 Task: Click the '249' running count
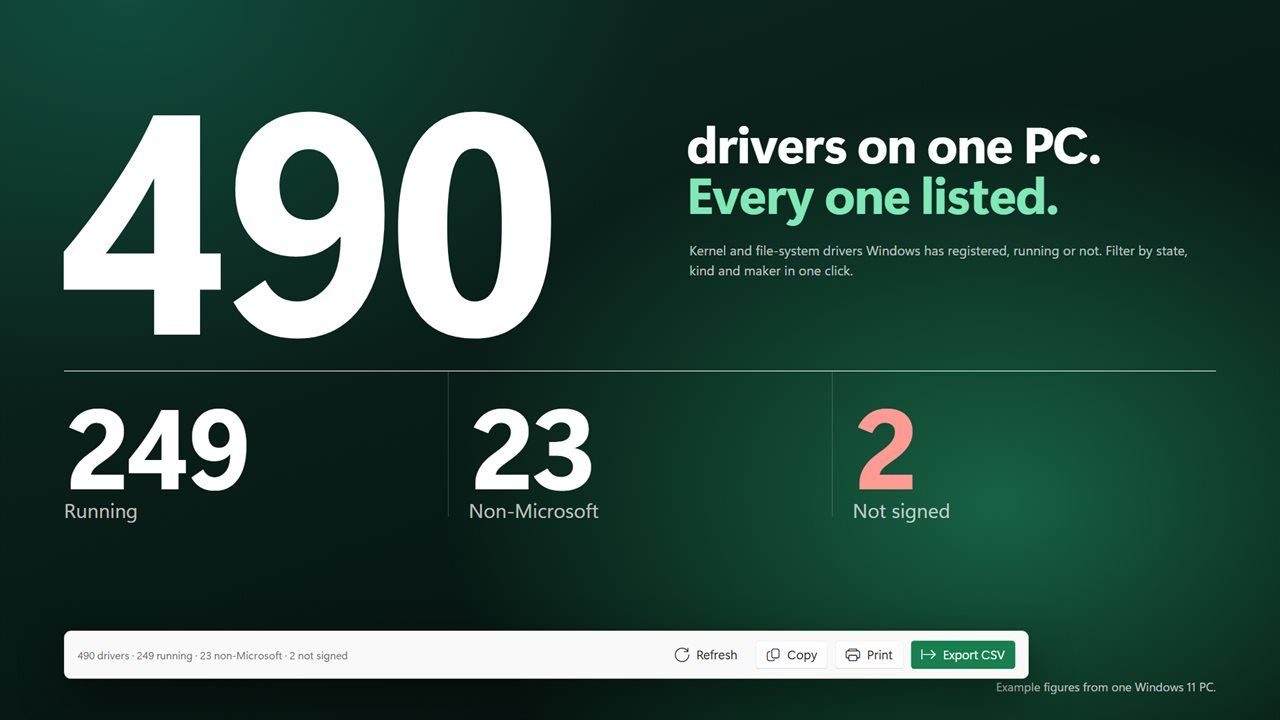click(x=157, y=451)
